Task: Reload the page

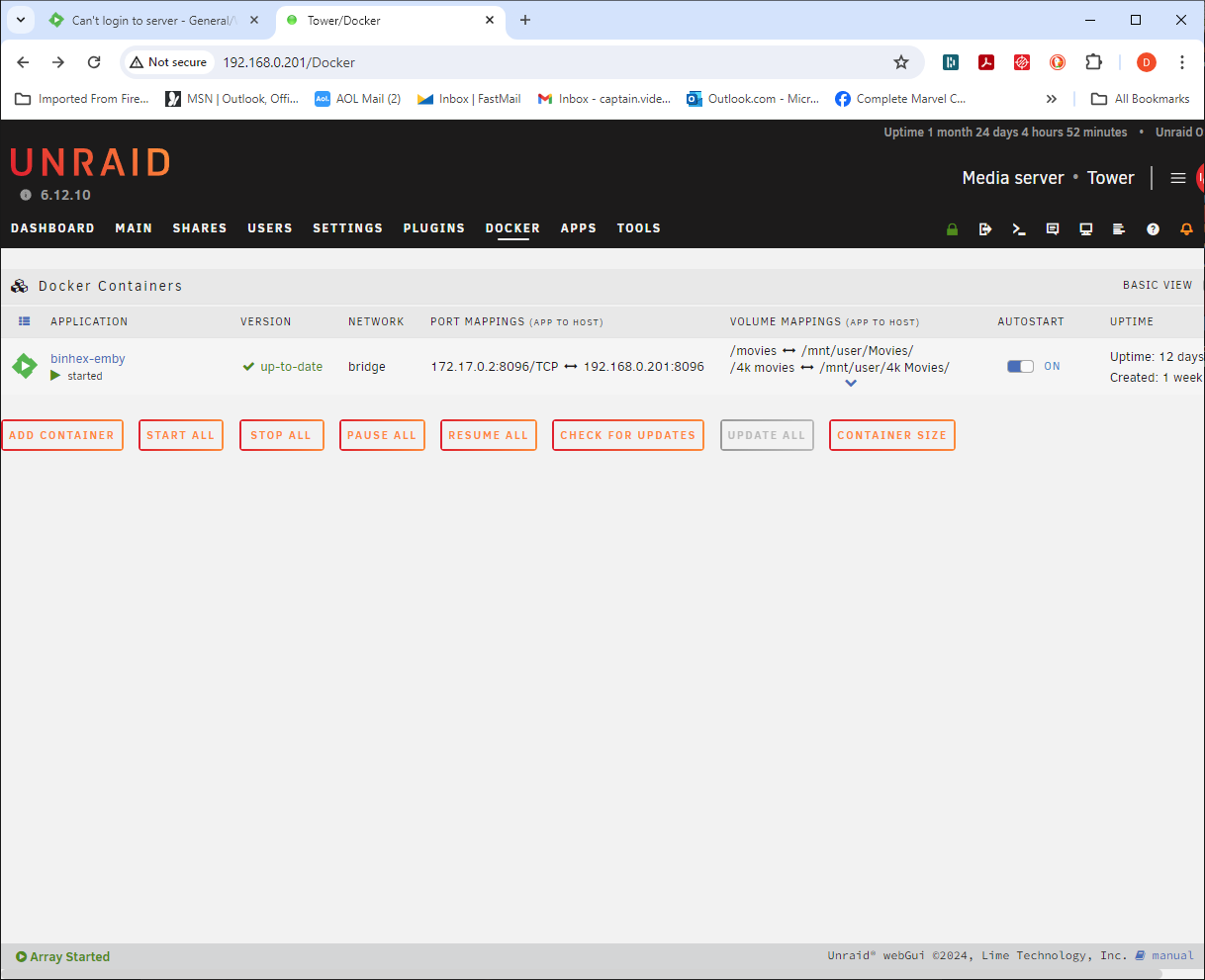Action: (x=94, y=62)
